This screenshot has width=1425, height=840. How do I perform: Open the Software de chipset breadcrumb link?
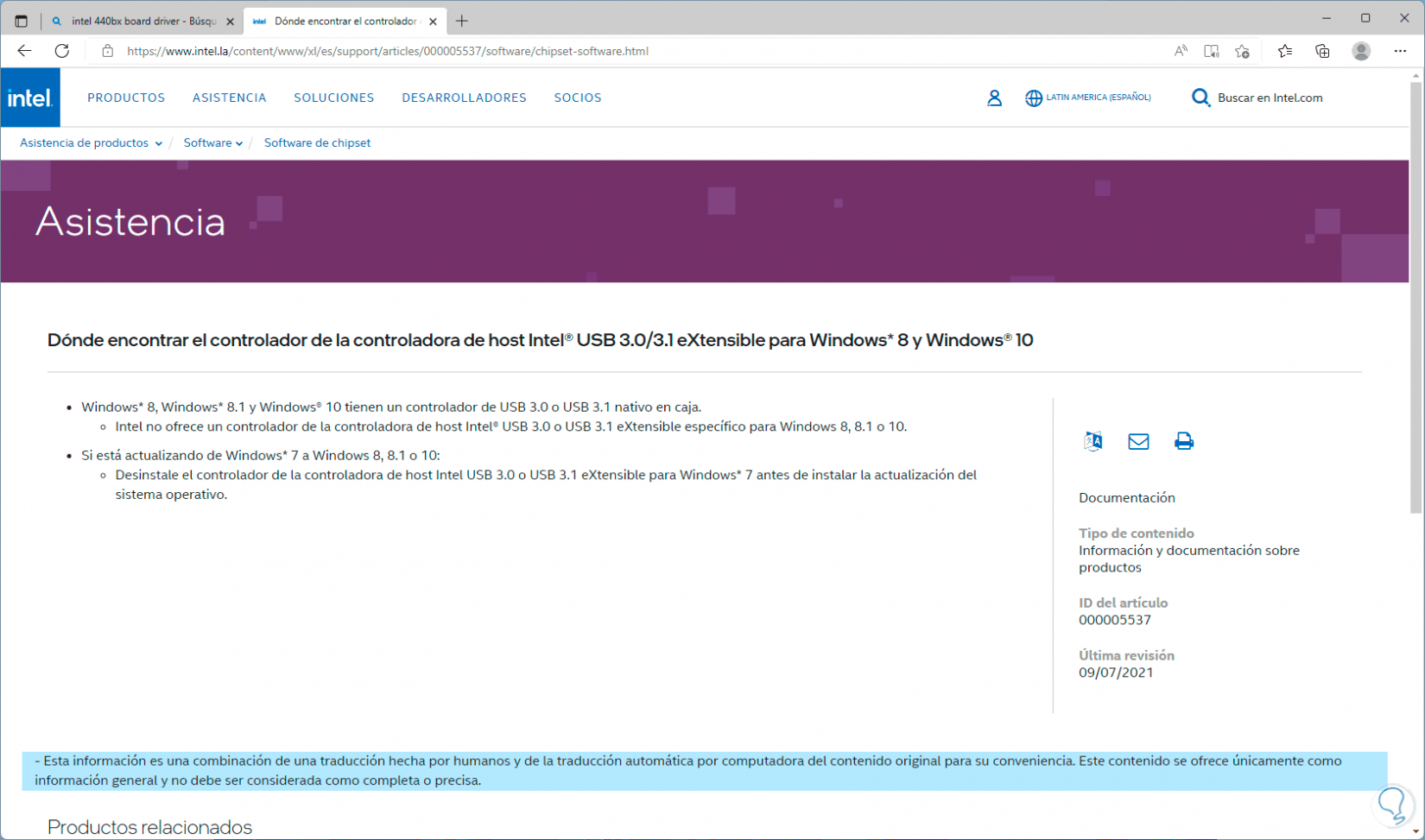(317, 143)
